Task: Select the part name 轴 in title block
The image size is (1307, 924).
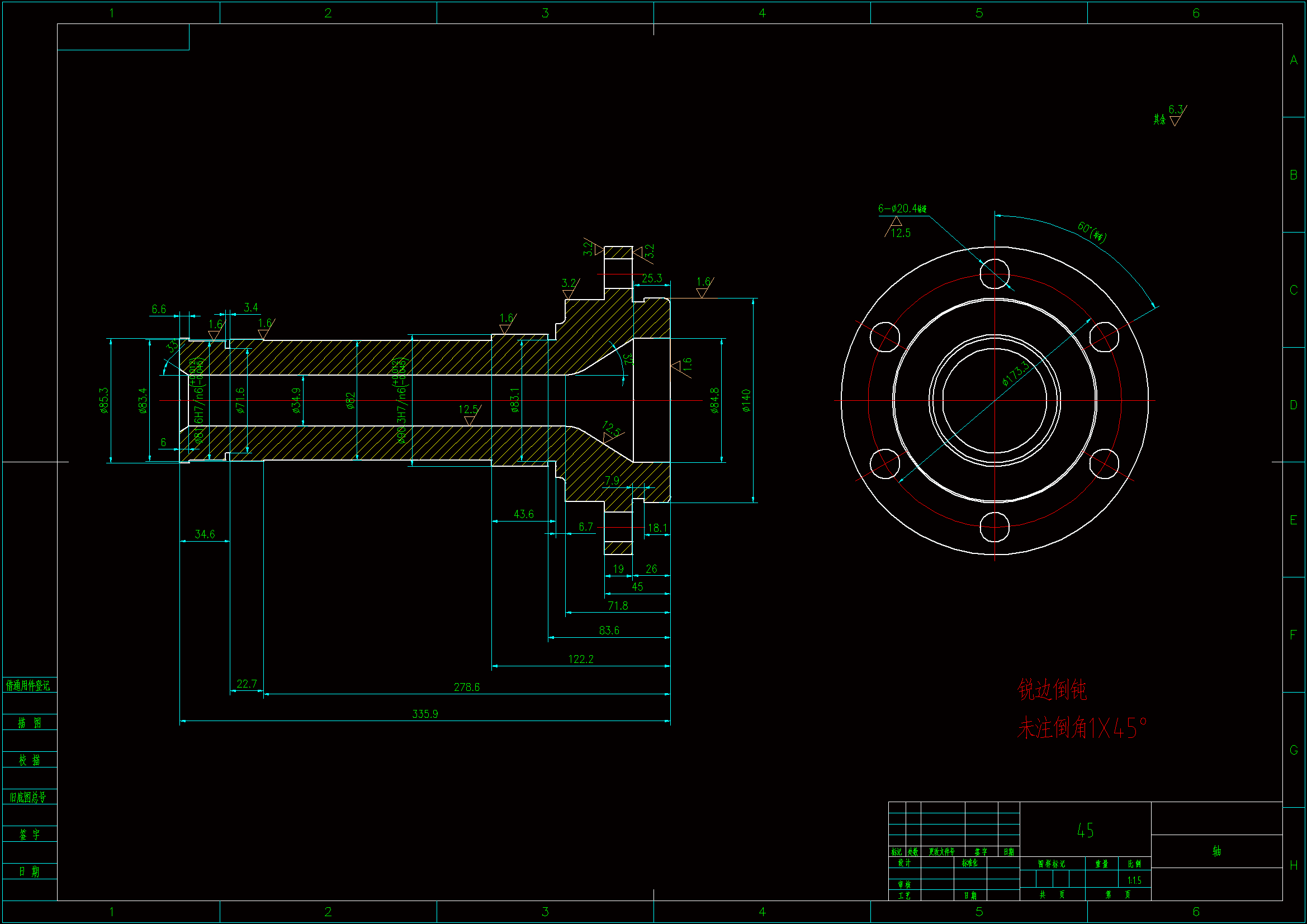Action: (1216, 851)
